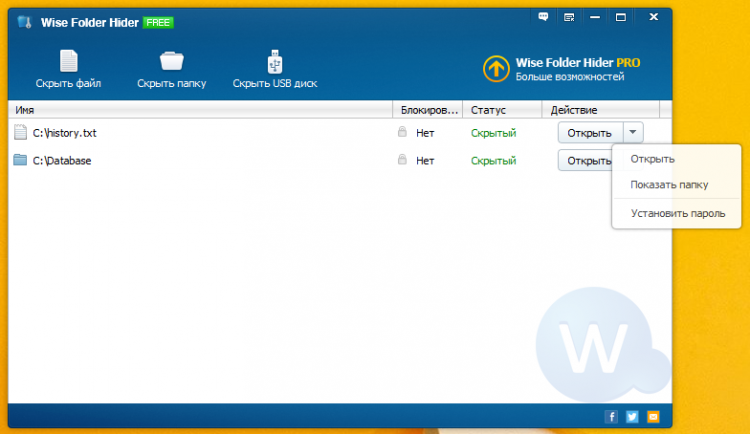
Task: Sort by the Блокиров... column header
Action: 428,110
